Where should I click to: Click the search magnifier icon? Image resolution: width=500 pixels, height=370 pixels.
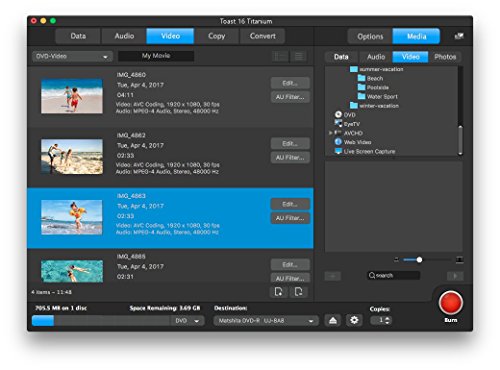[372, 275]
